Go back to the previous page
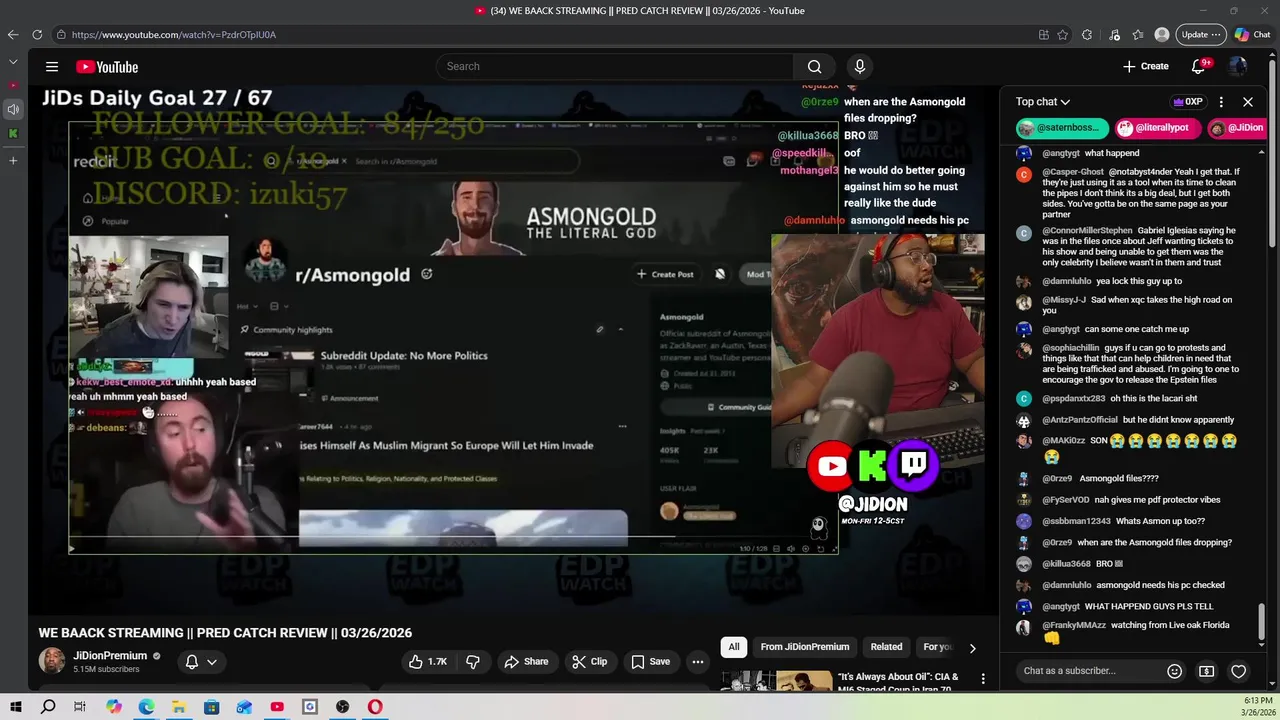 pyautogui.click(x=13, y=35)
